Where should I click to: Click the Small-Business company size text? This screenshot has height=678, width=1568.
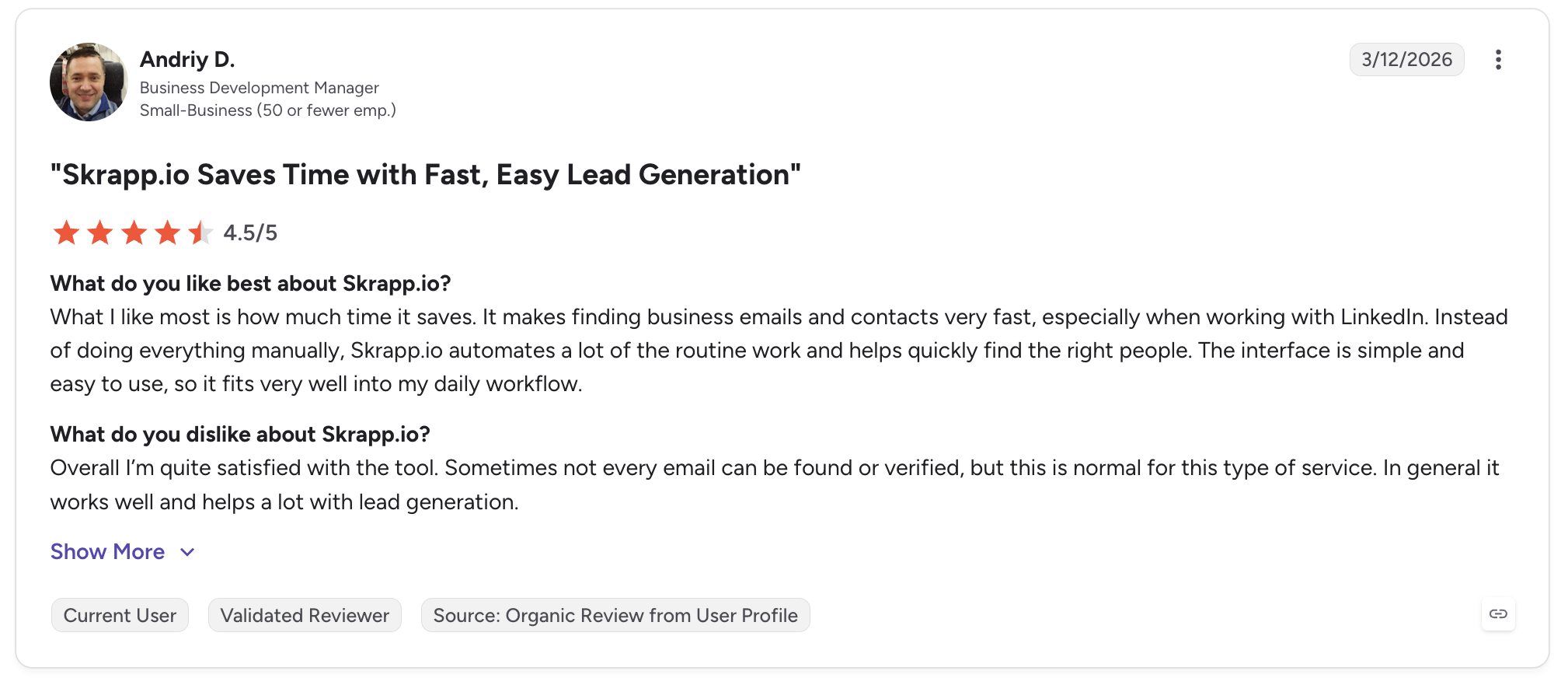(x=268, y=110)
